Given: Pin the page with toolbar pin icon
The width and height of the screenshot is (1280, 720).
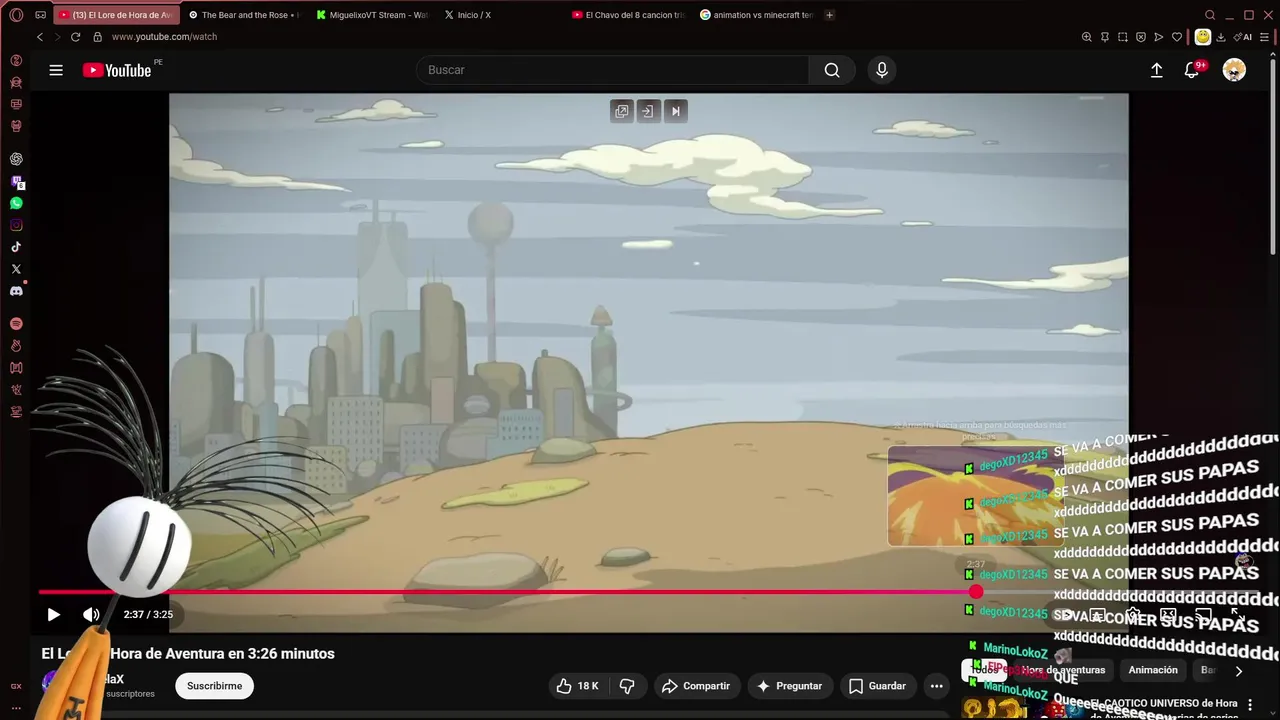Looking at the screenshot, I should tap(1105, 37).
